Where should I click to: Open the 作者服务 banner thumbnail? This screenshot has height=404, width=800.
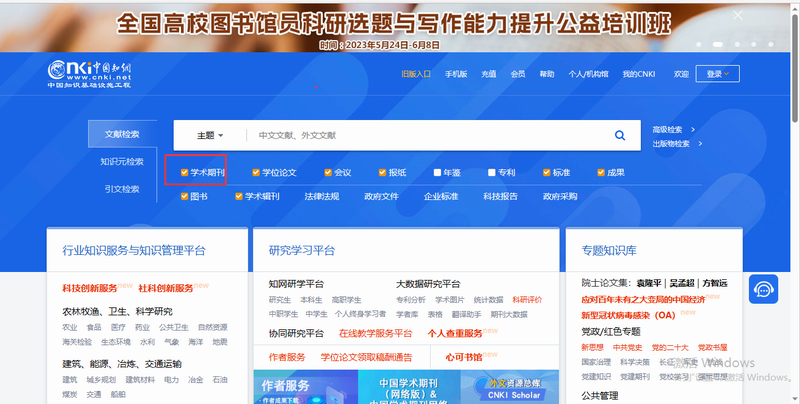click(x=306, y=387)
